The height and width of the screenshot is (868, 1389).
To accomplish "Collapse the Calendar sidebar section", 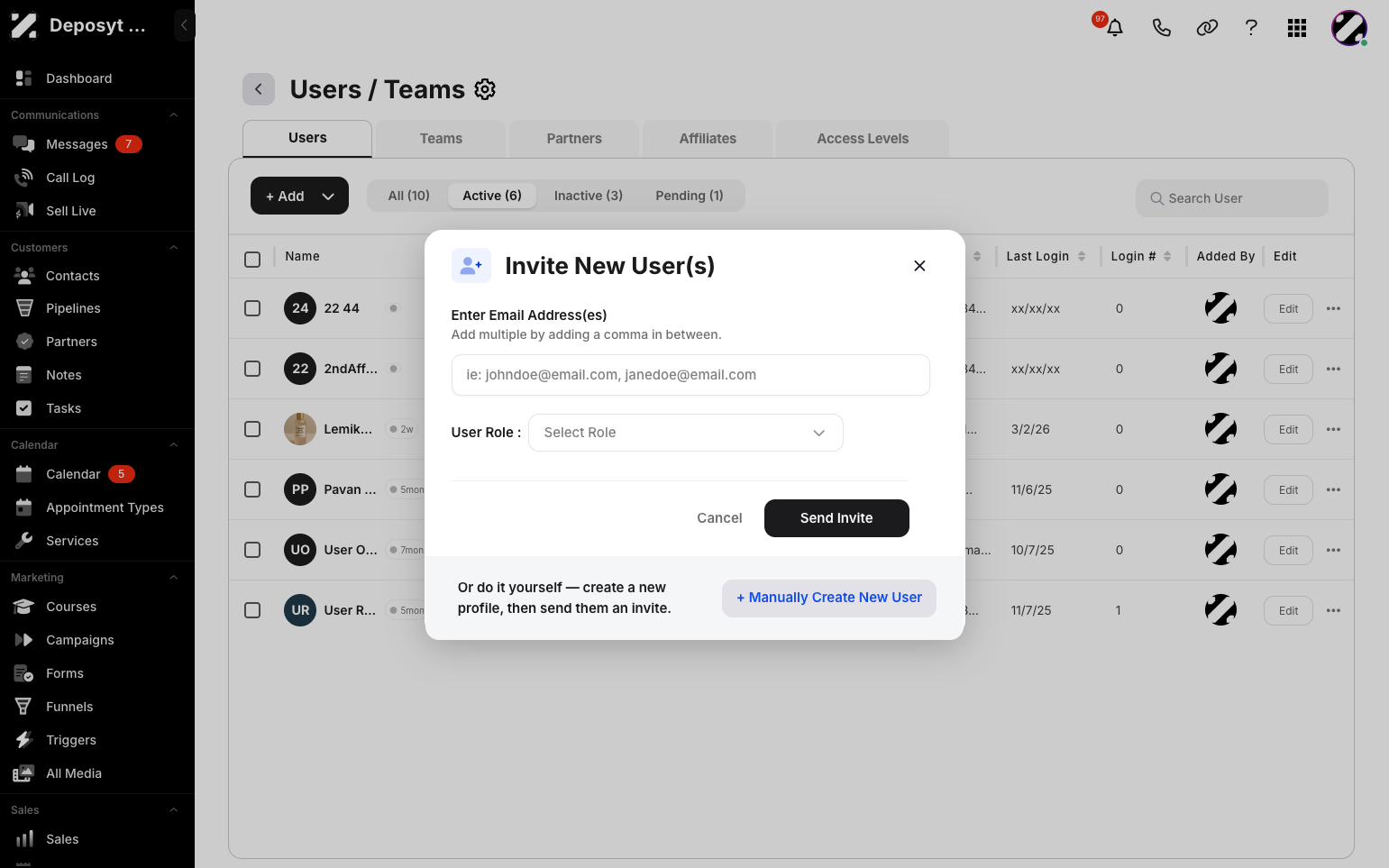I will 174,445.
